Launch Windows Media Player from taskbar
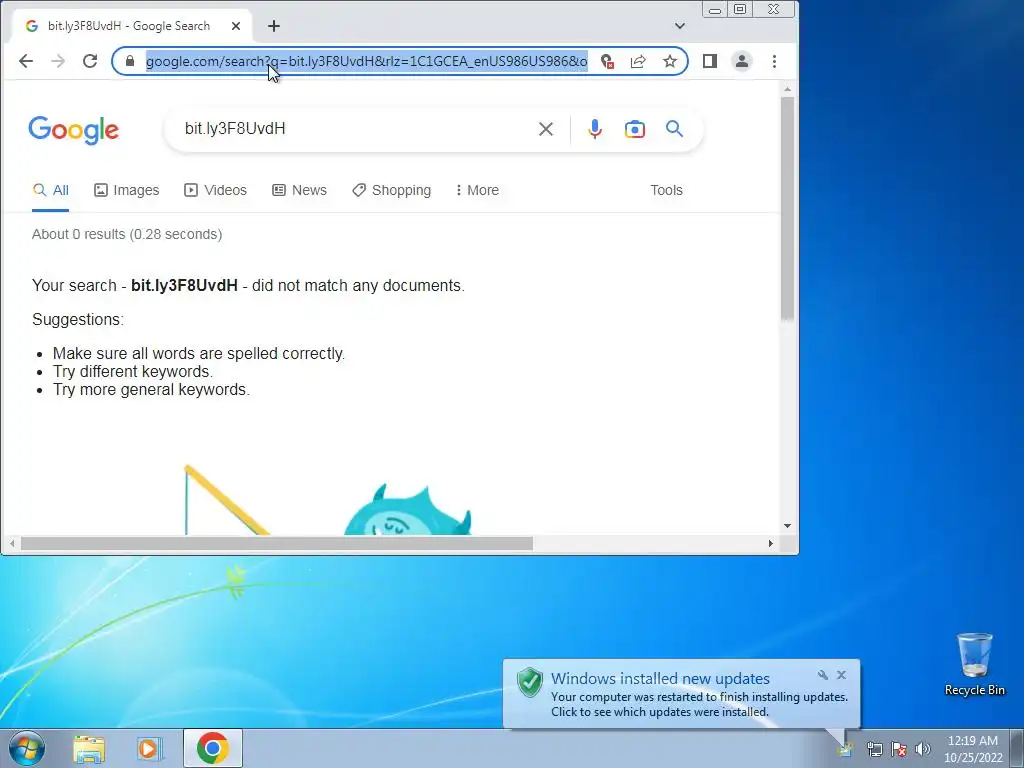 tap(149, 748)
